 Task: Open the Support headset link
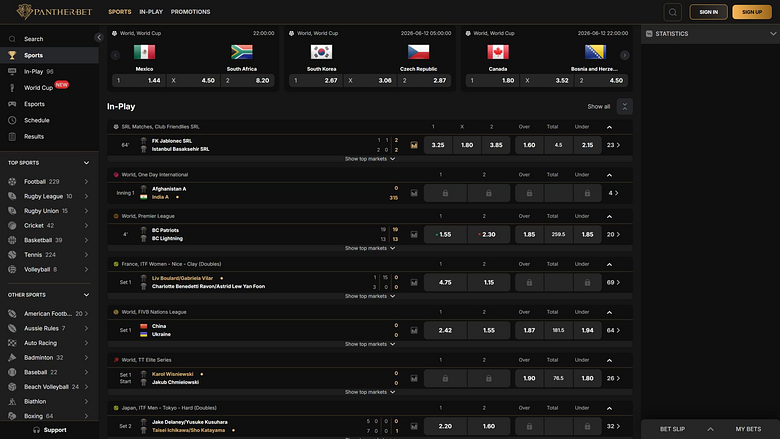49,430
